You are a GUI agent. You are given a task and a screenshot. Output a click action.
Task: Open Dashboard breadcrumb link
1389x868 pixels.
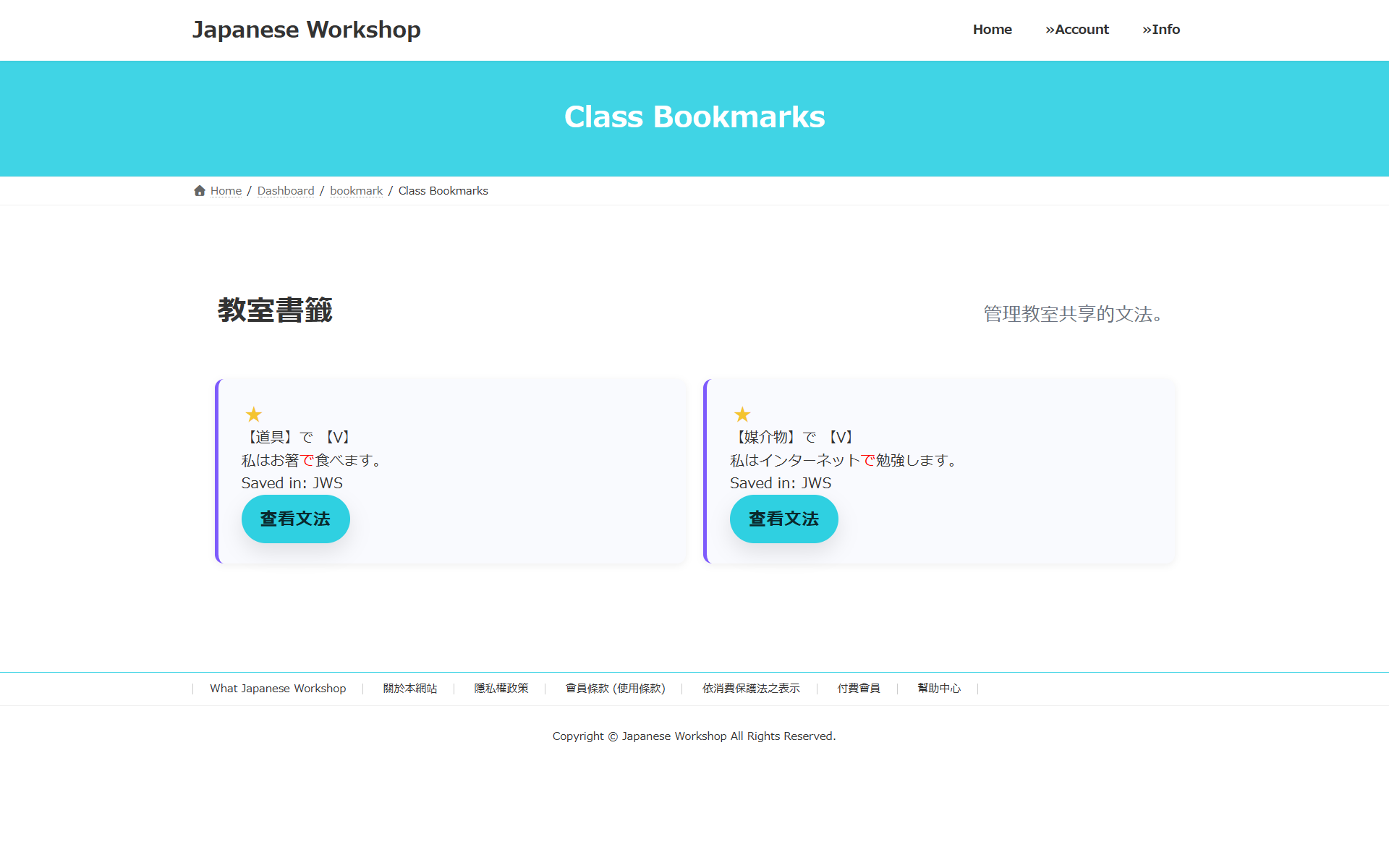286,191
